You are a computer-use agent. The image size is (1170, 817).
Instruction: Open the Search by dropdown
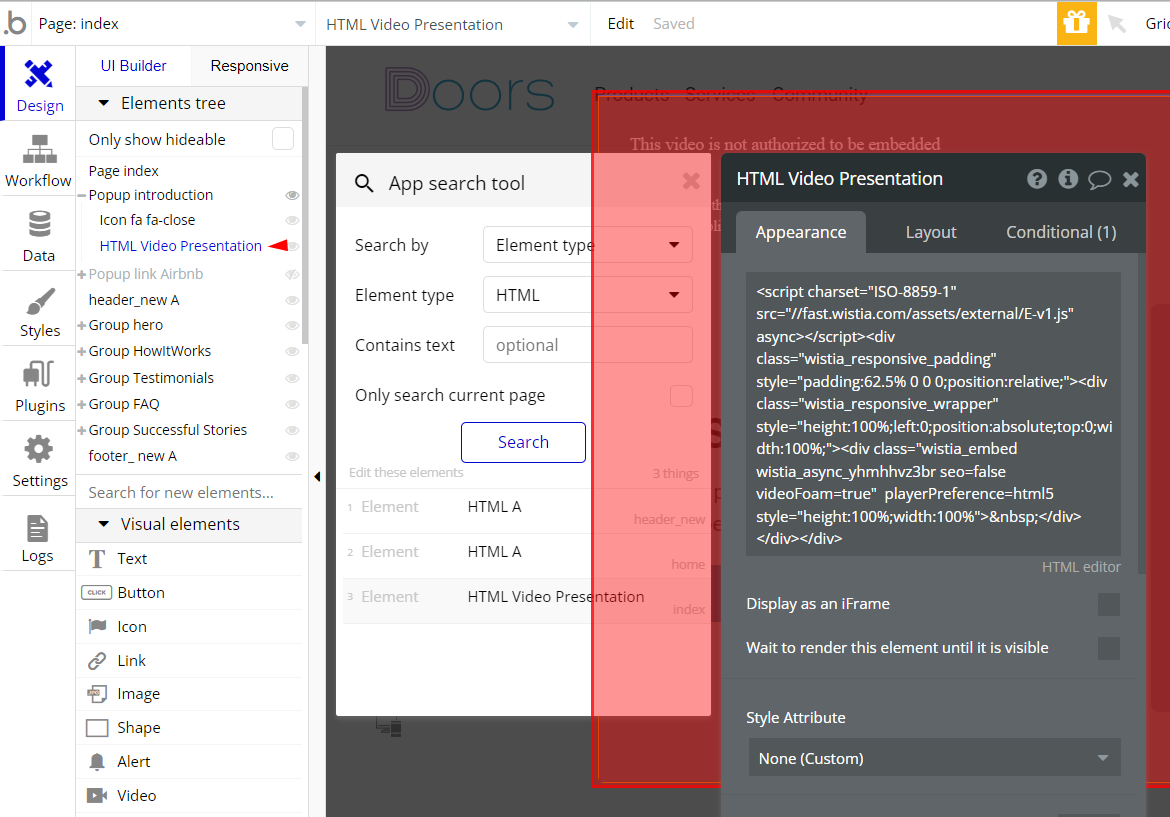coord(588,245)
